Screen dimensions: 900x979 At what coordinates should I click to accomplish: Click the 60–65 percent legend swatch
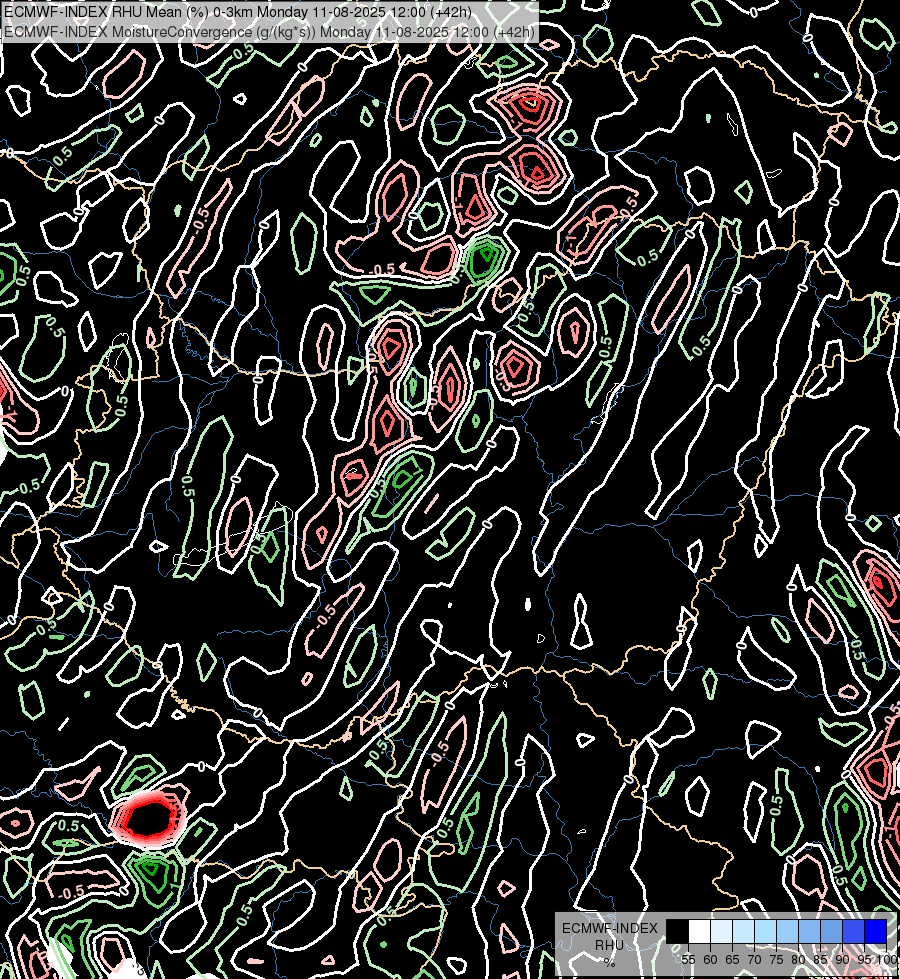(721, 932)
